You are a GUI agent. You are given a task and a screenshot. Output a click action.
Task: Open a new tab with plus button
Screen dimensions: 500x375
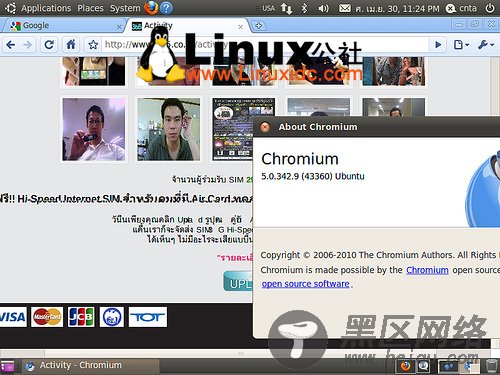pyautogui.click(x=259, y=25)
